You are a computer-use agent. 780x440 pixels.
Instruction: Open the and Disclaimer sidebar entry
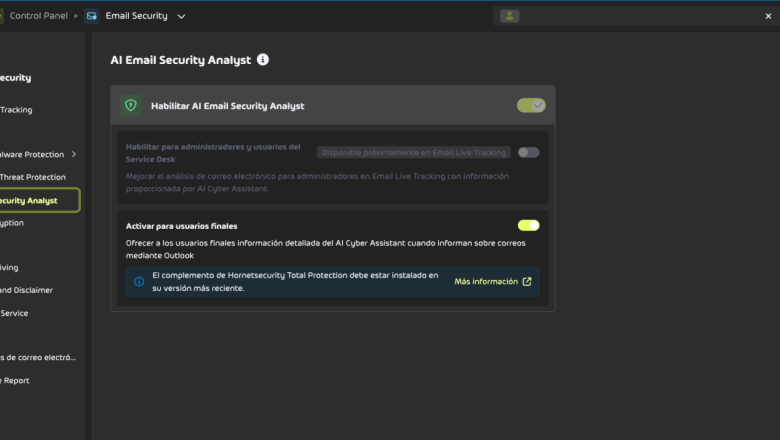tap(27, 290)
